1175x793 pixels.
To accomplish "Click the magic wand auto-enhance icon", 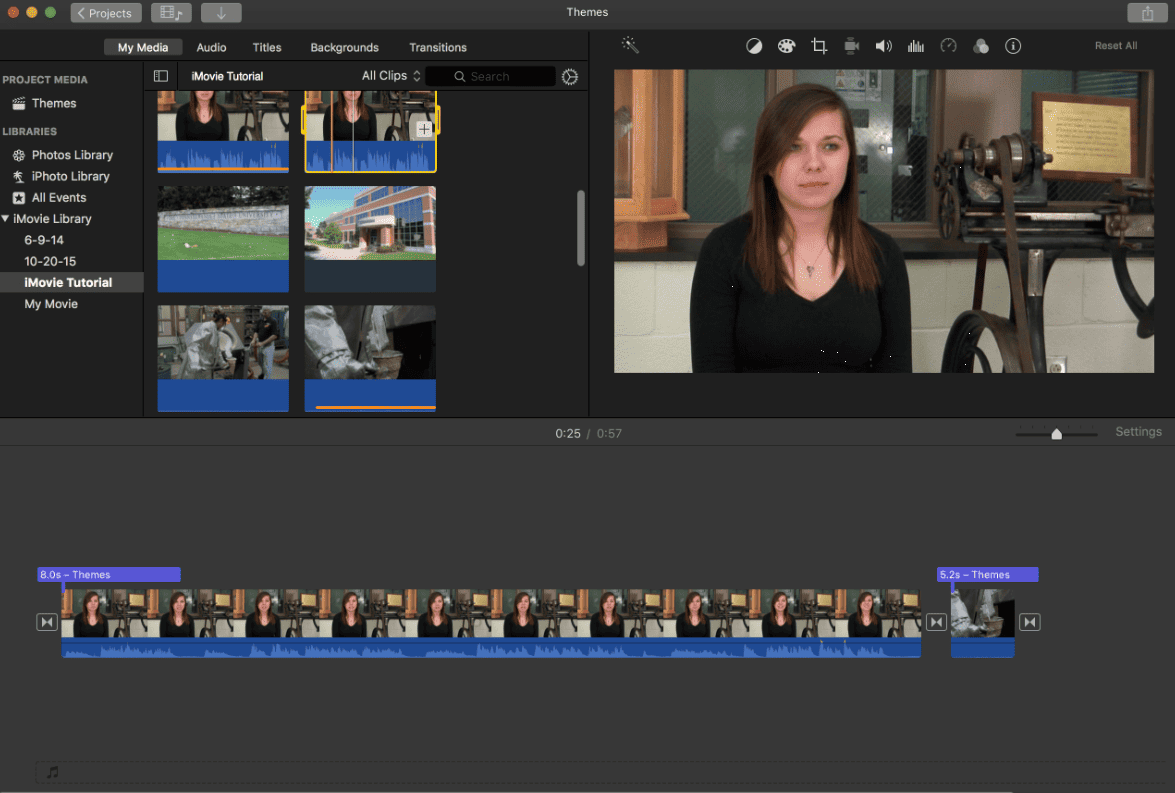I will (630, 46).
